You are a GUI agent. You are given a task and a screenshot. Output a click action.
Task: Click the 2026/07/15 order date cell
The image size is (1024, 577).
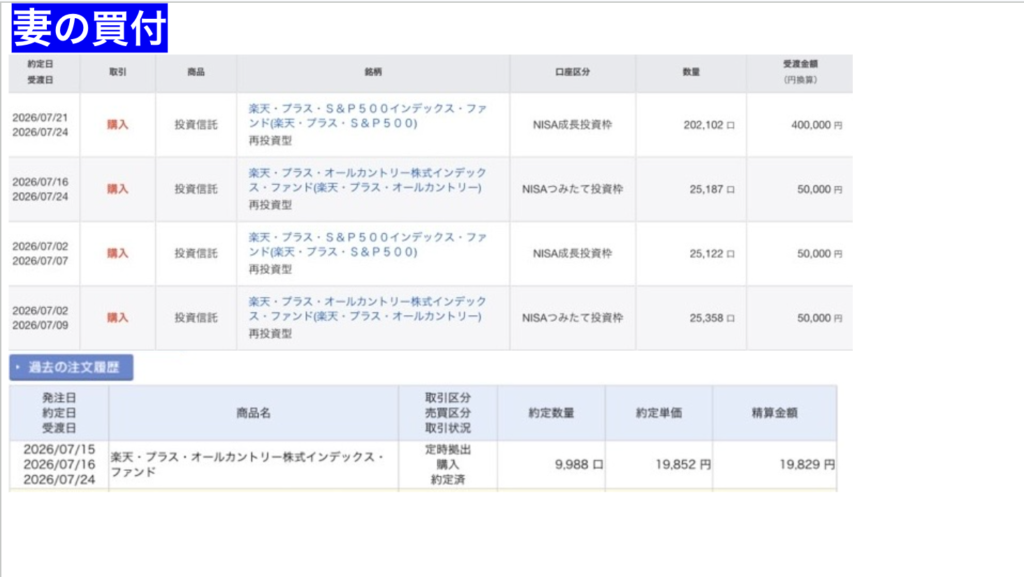pos(59,449)
